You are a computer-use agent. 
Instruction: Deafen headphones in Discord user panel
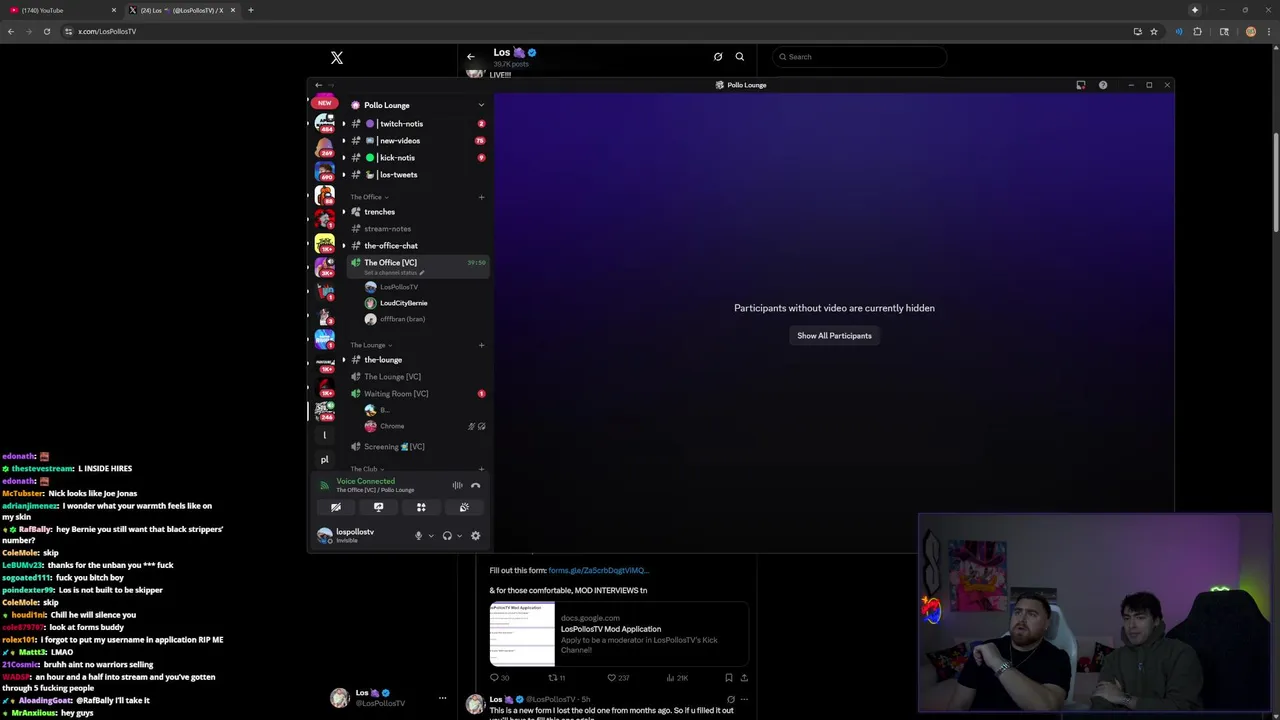click(x=447, y=536)
